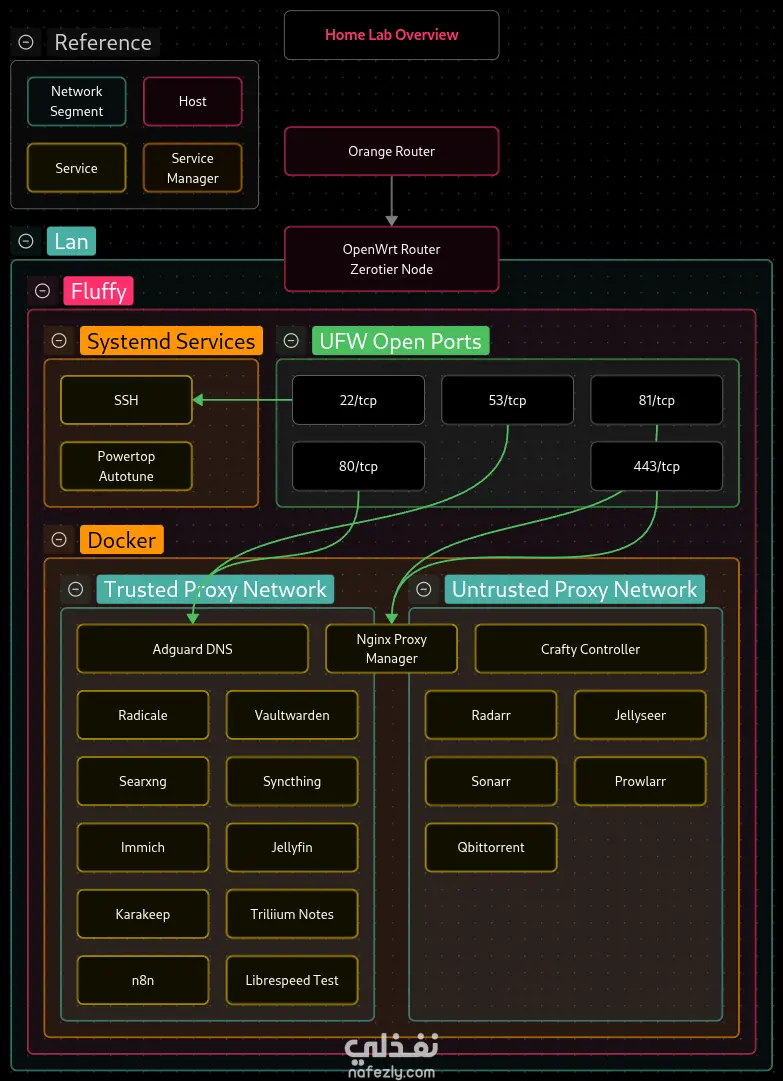Click the Service legend box
The image size is (783, 1081).
point(77,168)
